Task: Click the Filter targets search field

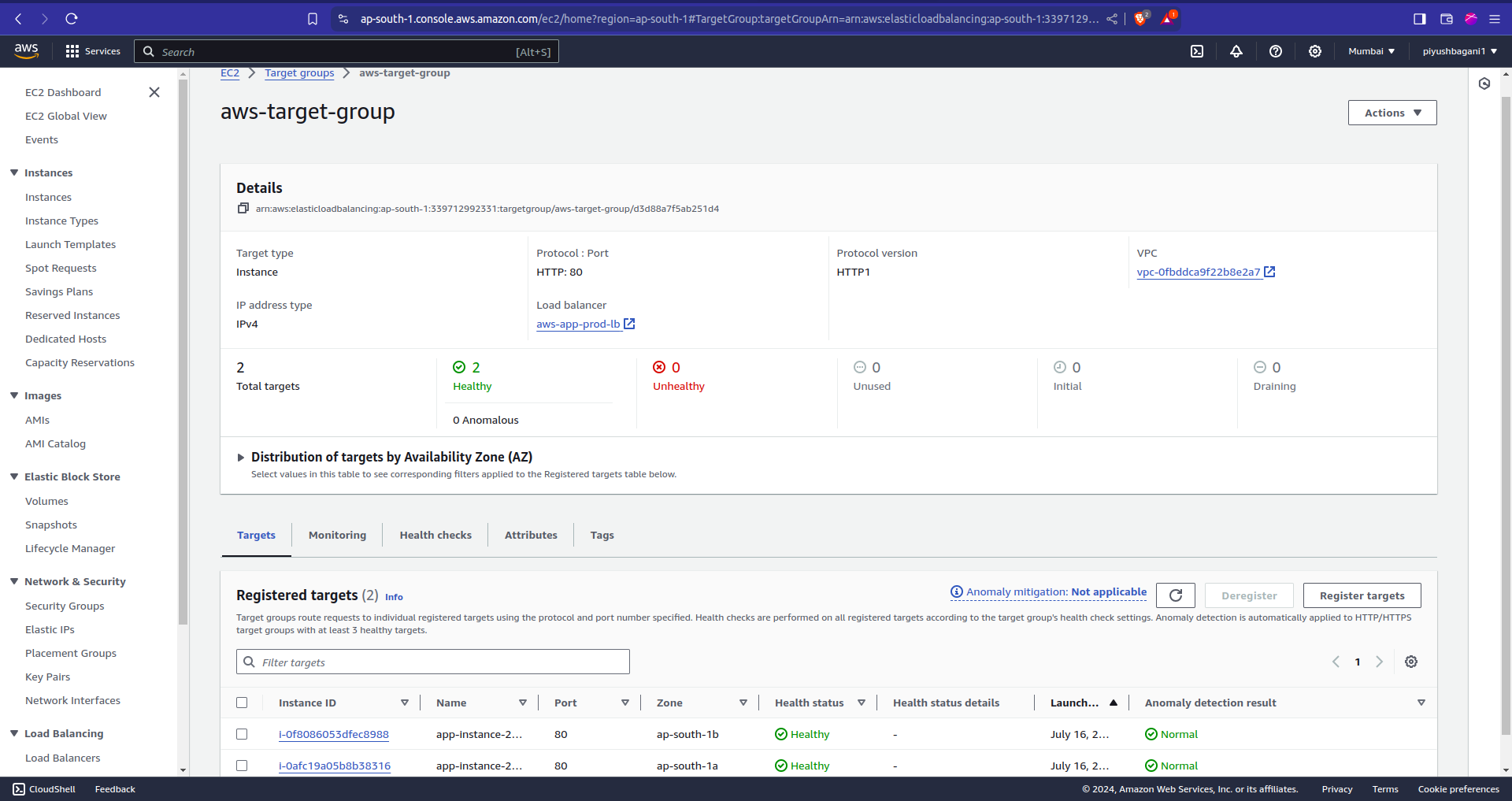Action: click(x=433, y=662)
